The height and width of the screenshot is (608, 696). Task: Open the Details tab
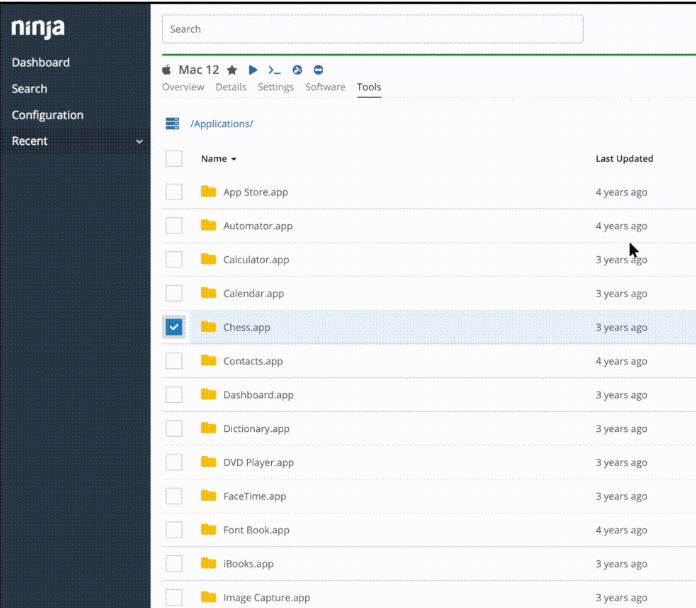(231, 87)
